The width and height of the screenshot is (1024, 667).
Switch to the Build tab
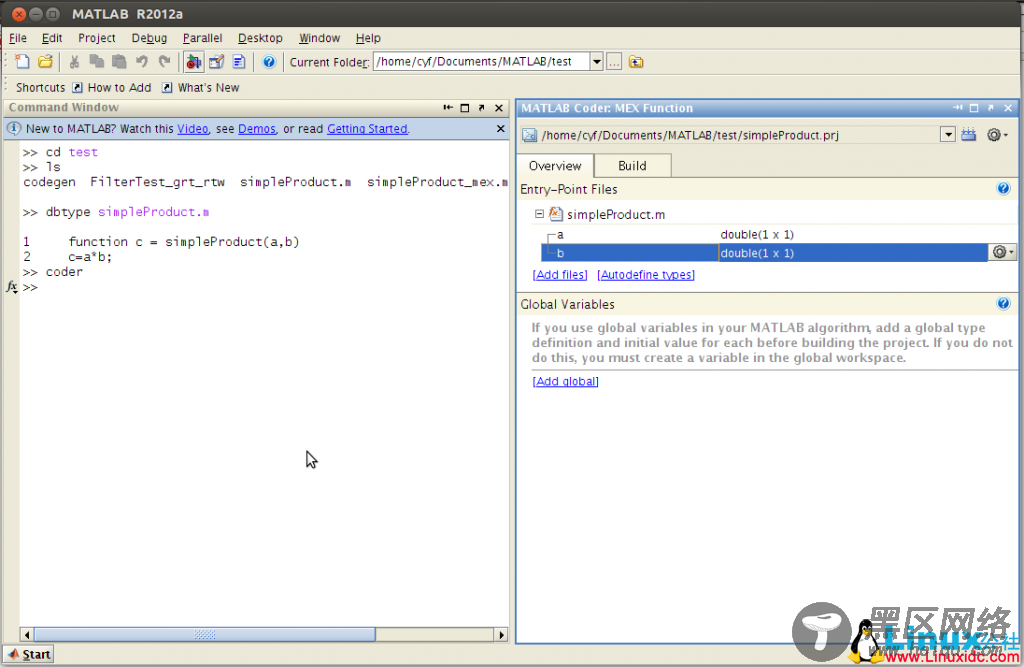tap(632, 166)
